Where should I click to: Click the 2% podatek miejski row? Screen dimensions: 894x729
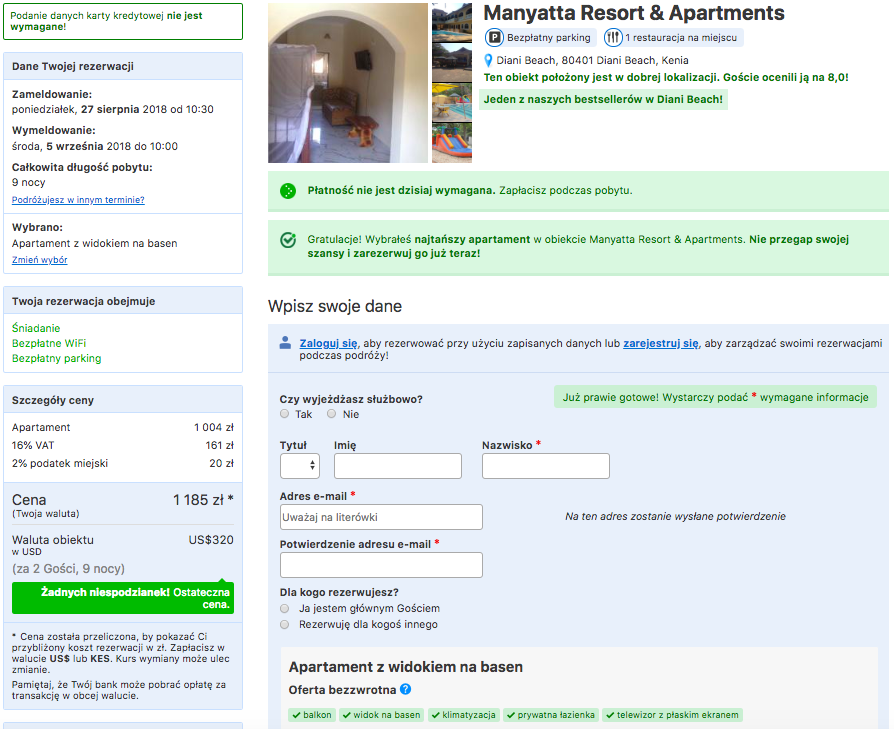(x=123, y=463)
